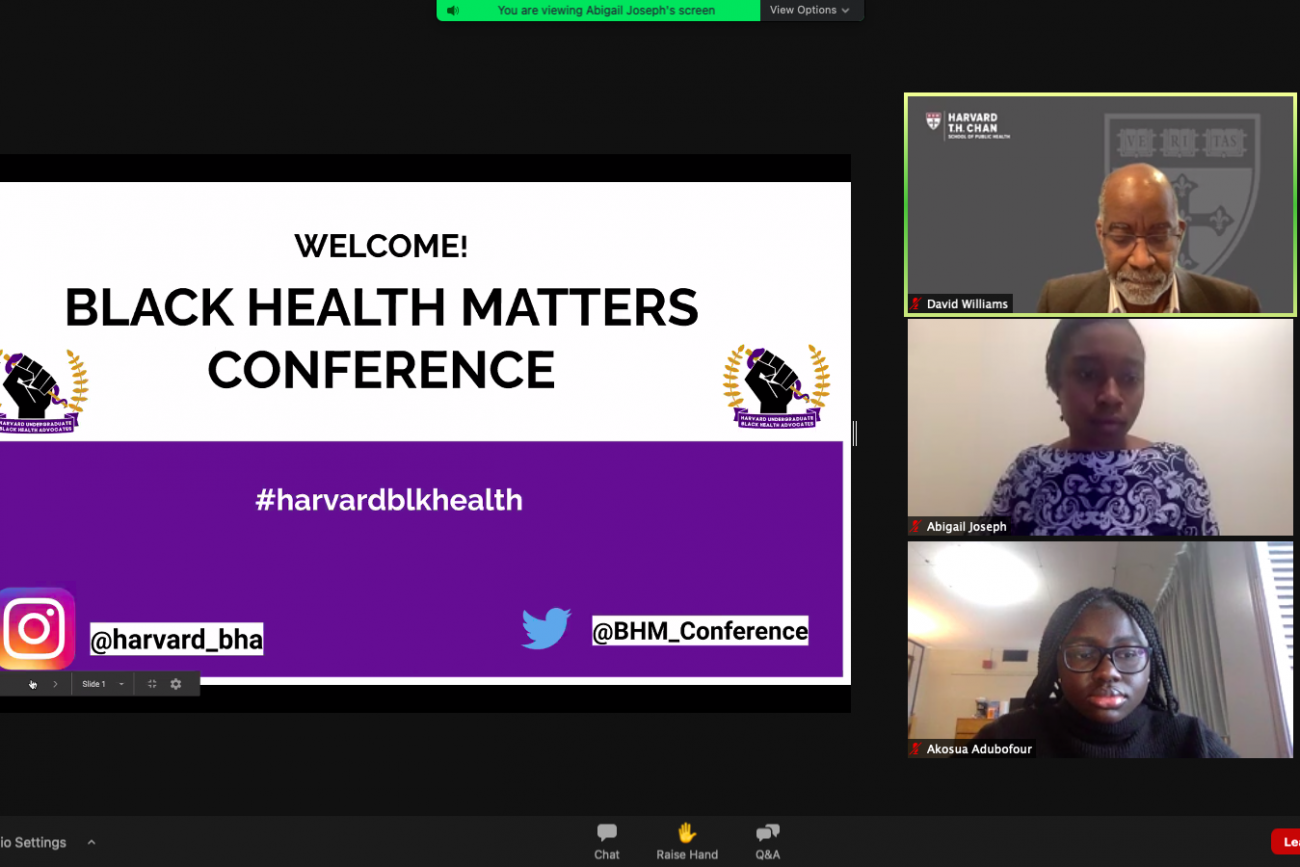This screenshot has height=867, width=1300.
Task: Click the Instagram logo on the slide
Action: pyautogui.click(x=36, y=629)
